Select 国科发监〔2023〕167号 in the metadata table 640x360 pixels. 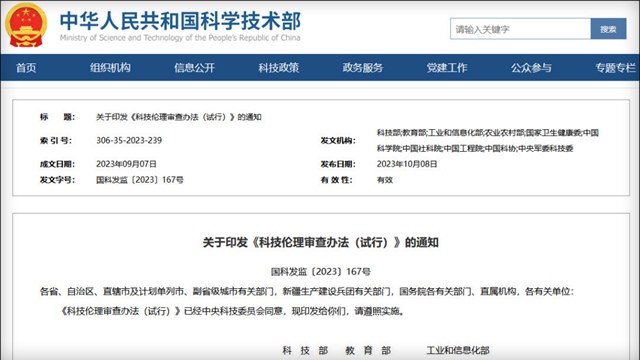(x=140, y=180)
